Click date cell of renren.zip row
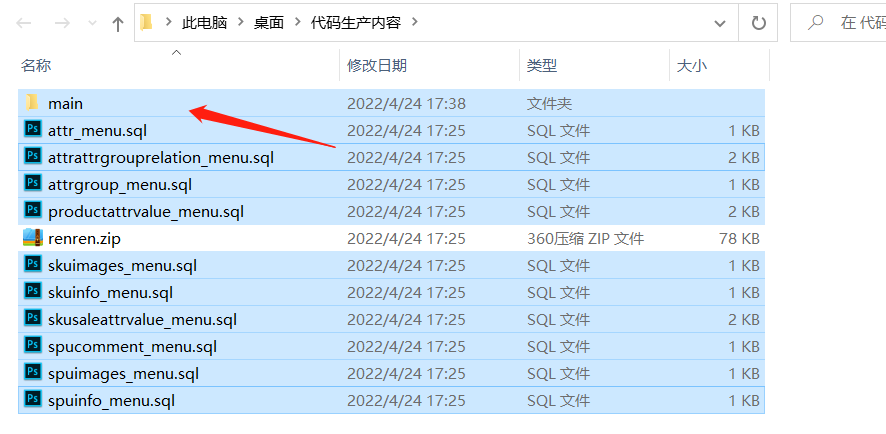 click(406, 239)
